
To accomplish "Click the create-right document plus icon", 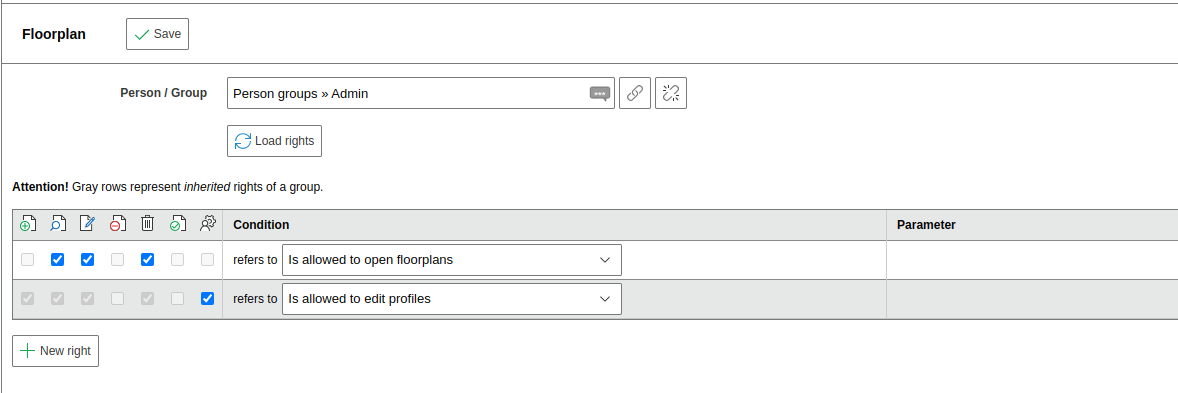I will click(28, 223).
